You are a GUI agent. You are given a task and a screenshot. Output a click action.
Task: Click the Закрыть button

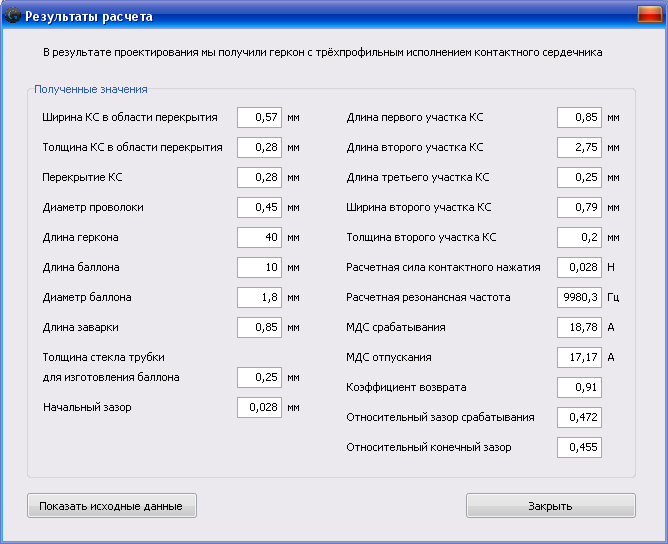coord(550,506)
